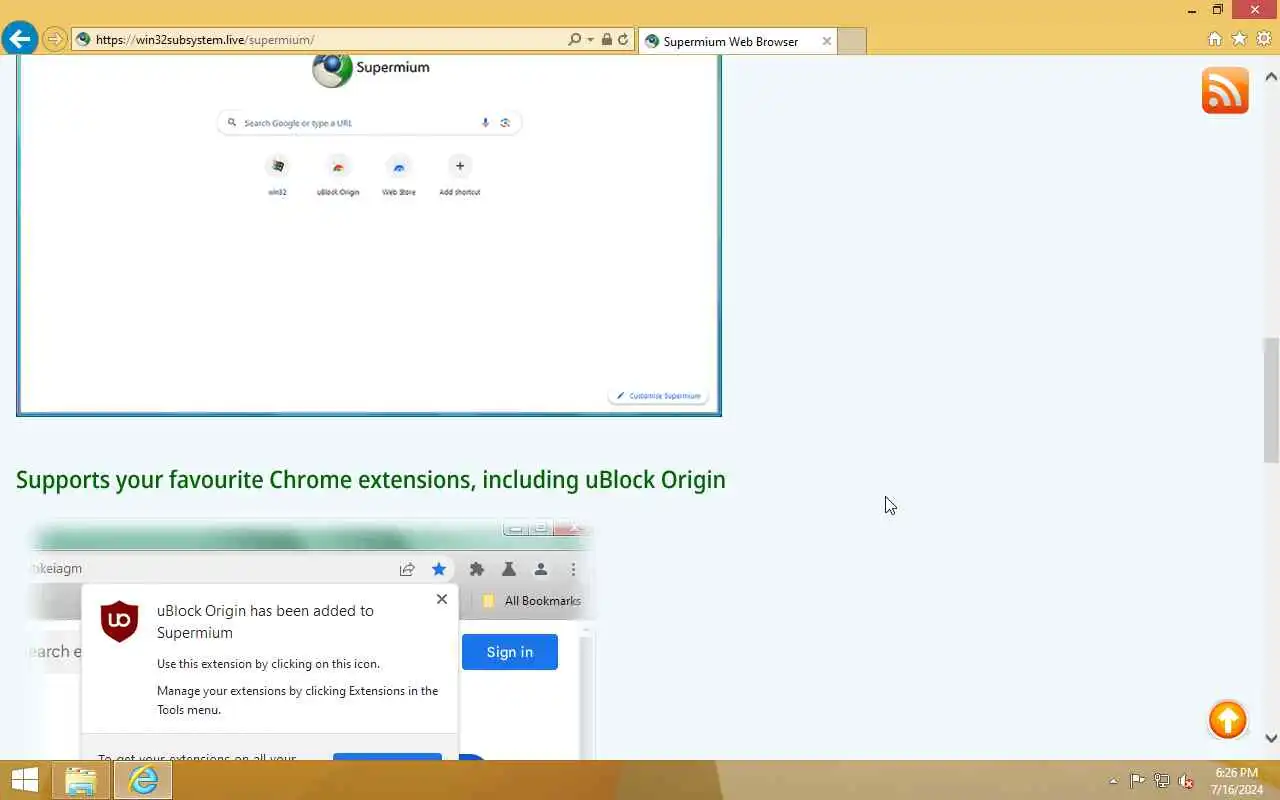Click the network tray icon
Image resolution: width=1280 pixels, height=800 pixels.
1162,781
